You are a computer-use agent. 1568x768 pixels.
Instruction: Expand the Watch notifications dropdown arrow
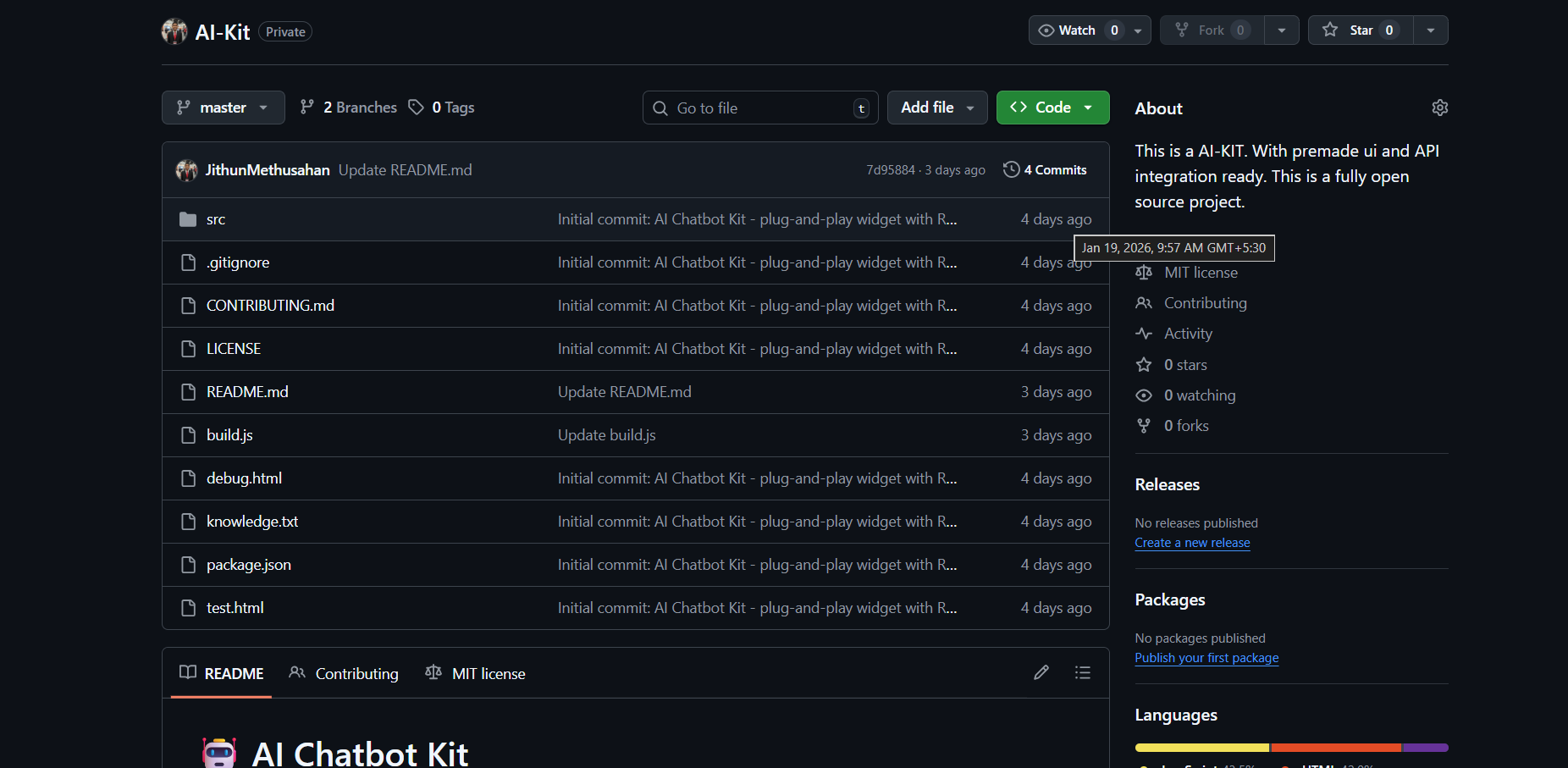[1138, 30]
